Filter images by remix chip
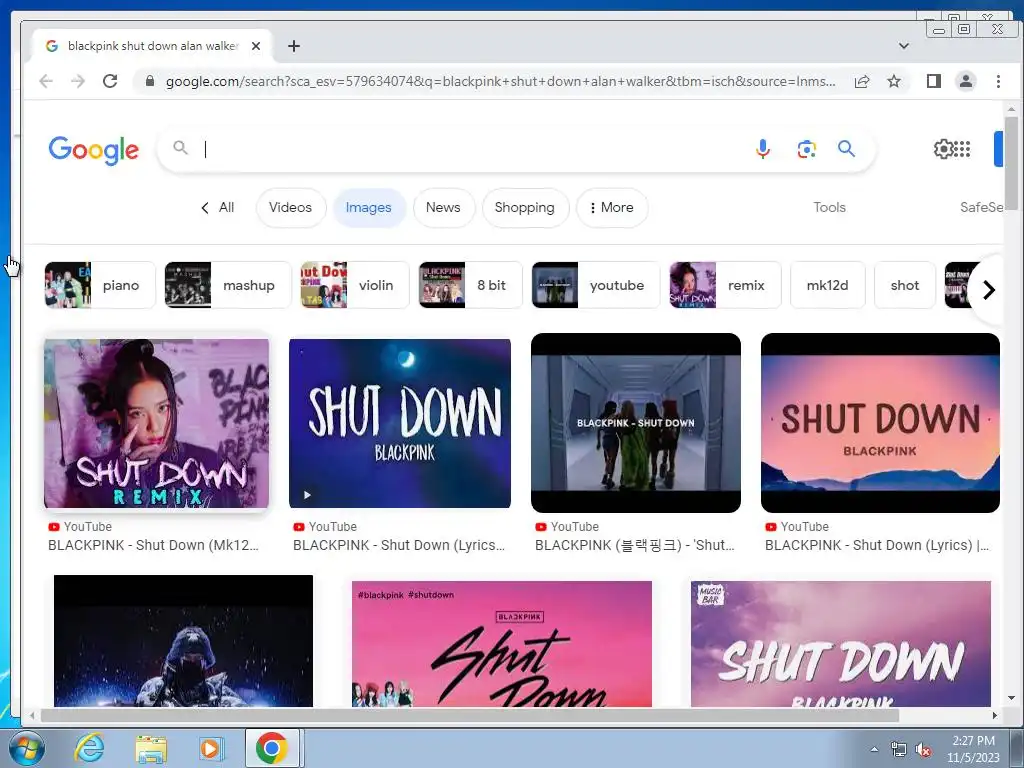Screen dimensions: 1024x768 pyautogui.click(x=725, y=285)
